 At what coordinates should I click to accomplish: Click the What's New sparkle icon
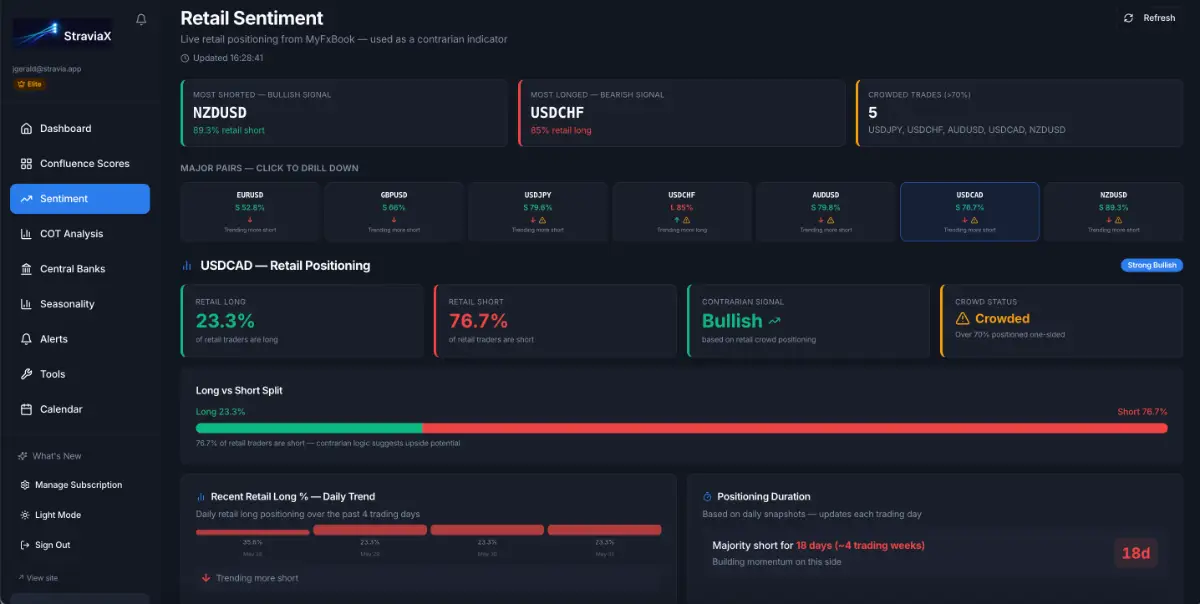(23, 456)
